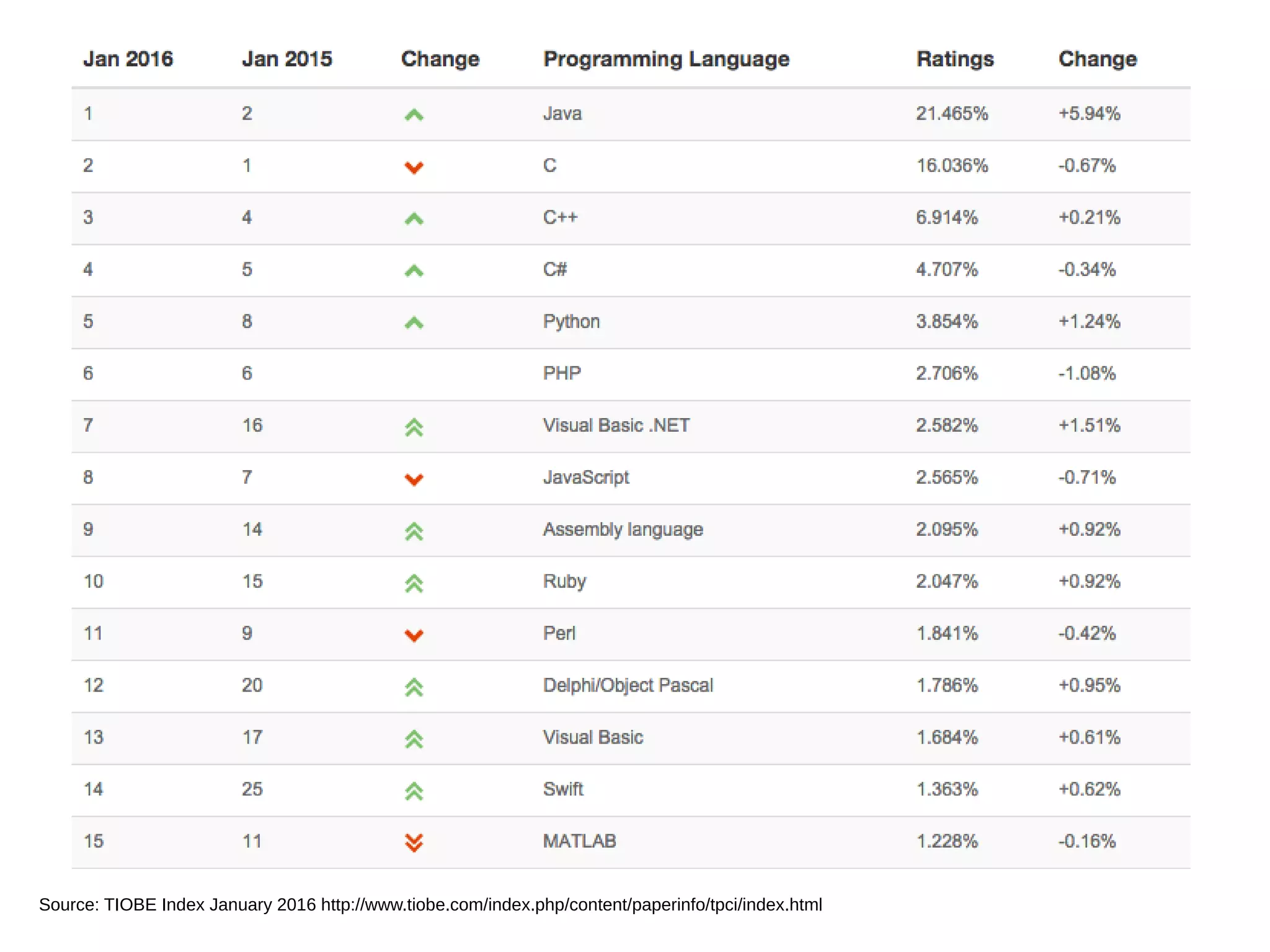This screenshot has height=952, width=1270.
Task: Click red double down arrow beside MATLAB
Action: 414,843
